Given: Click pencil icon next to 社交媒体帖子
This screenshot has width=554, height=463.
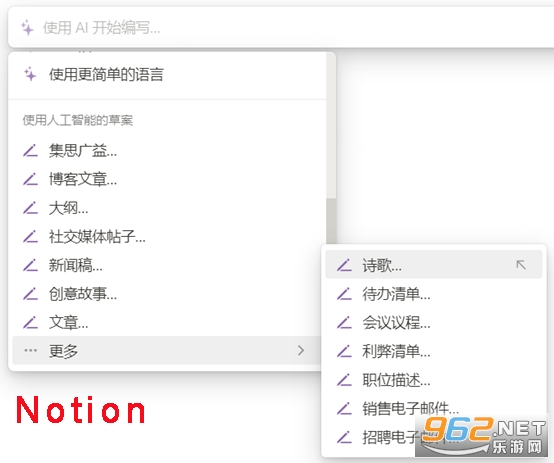Looking at the screenshot, I should coord(30,236).
